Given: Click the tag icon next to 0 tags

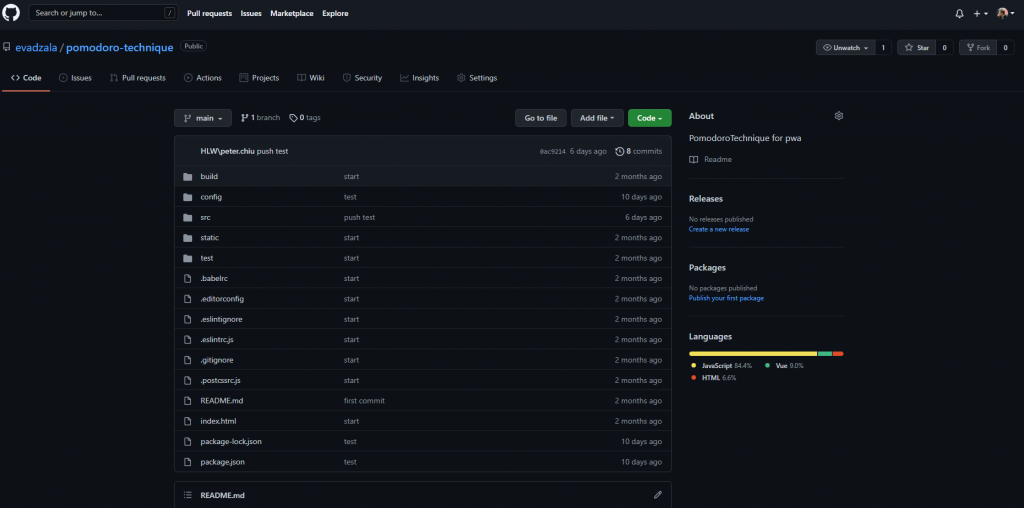Looking at the screenshot, I should click(293, 118).
